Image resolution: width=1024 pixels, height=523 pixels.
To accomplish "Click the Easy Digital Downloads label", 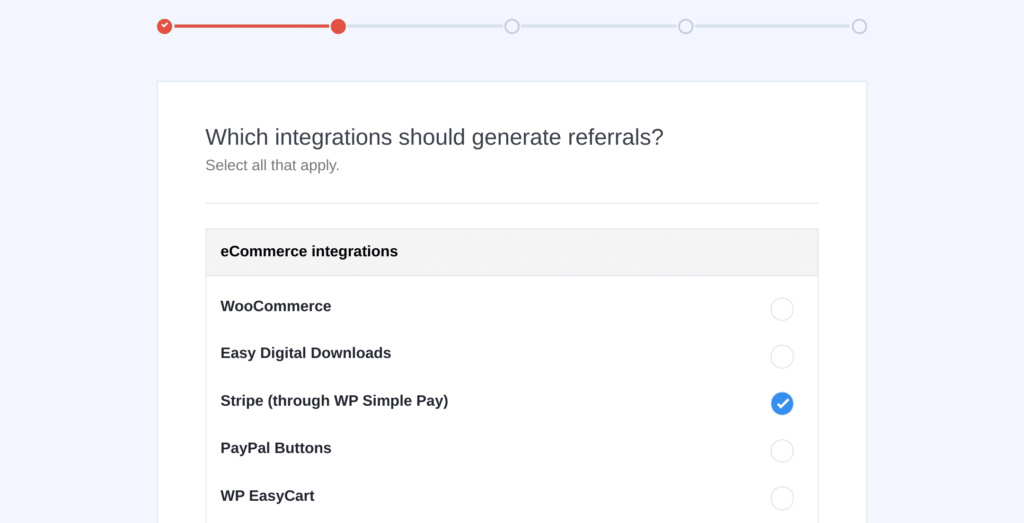I will (x=306, y=353).
